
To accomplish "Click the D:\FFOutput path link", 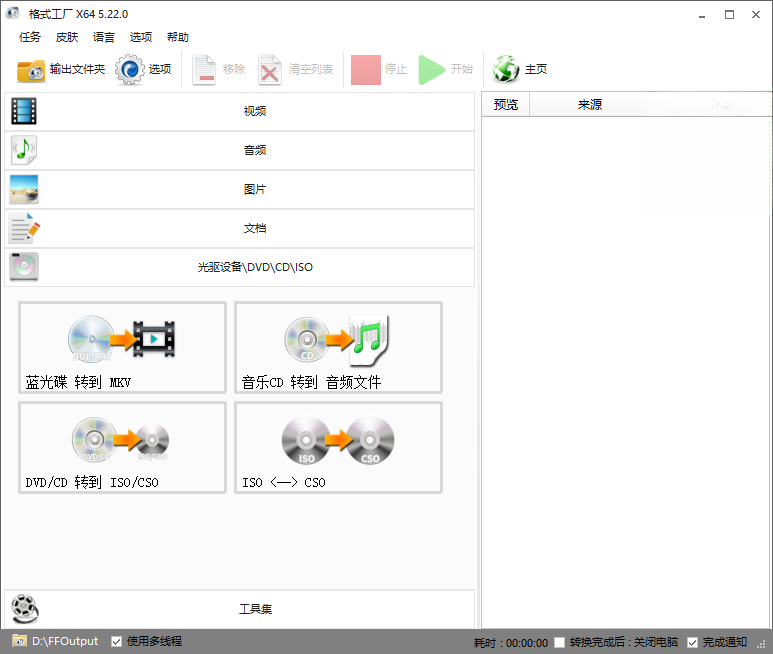I will coord(65,641).
